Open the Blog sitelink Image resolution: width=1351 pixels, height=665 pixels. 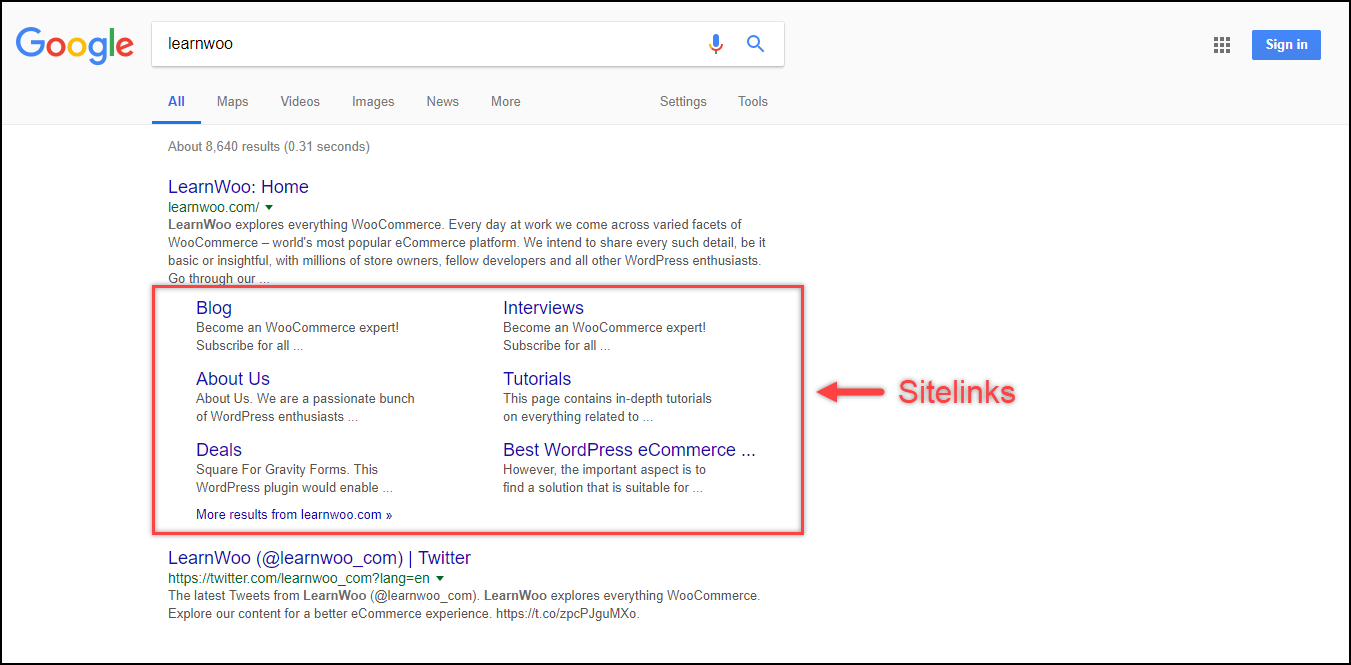coord(214,308)
